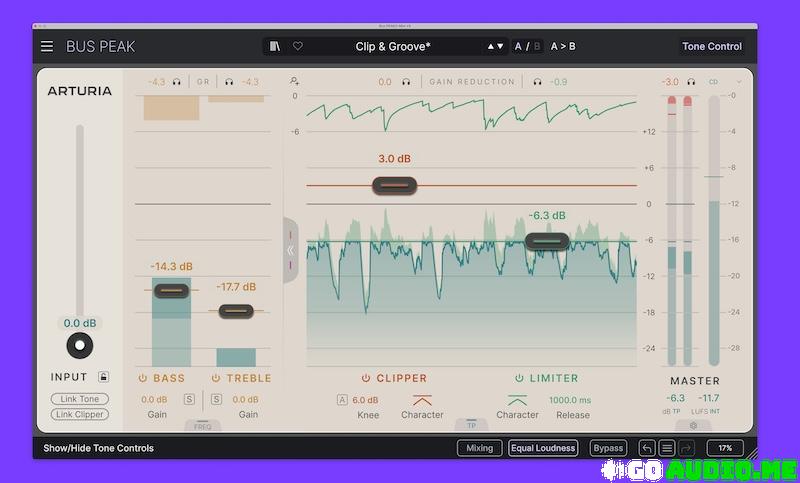Click headphones icon beside right -4.3 tone value
The width and height of the screenshot is (800, 483).
click(229, 82)
